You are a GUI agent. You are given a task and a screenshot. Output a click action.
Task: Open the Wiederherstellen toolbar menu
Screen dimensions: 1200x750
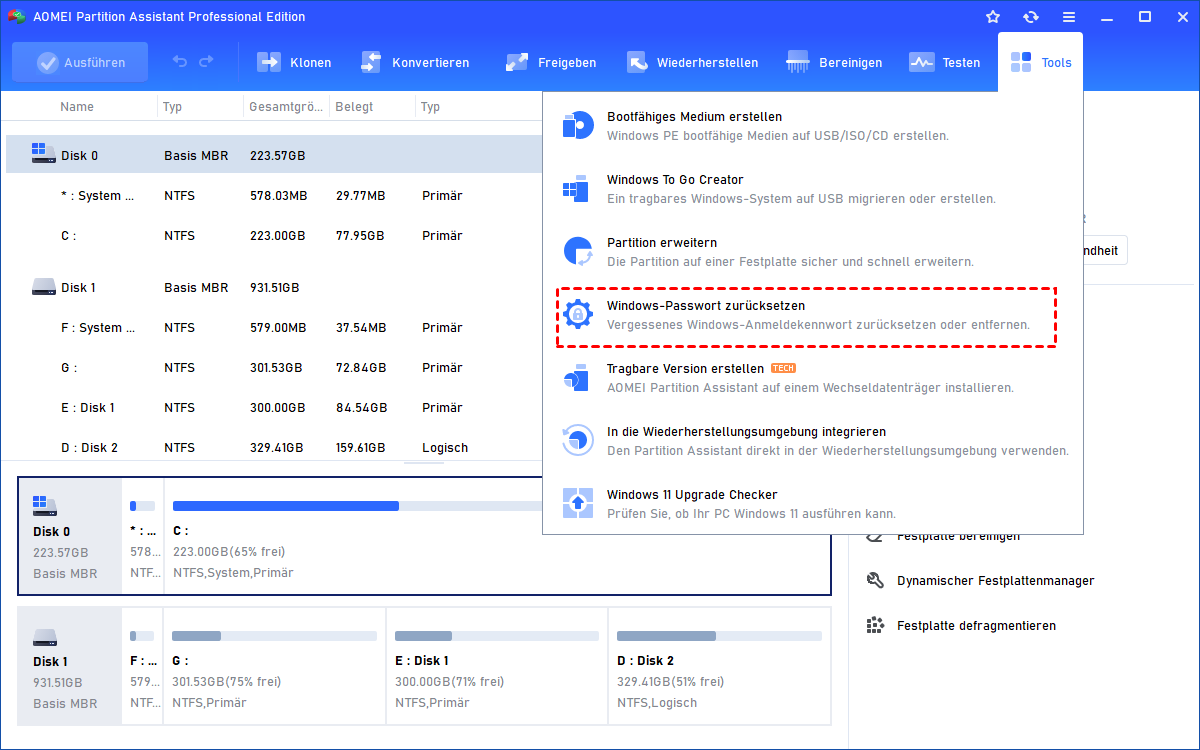[692, 62]
